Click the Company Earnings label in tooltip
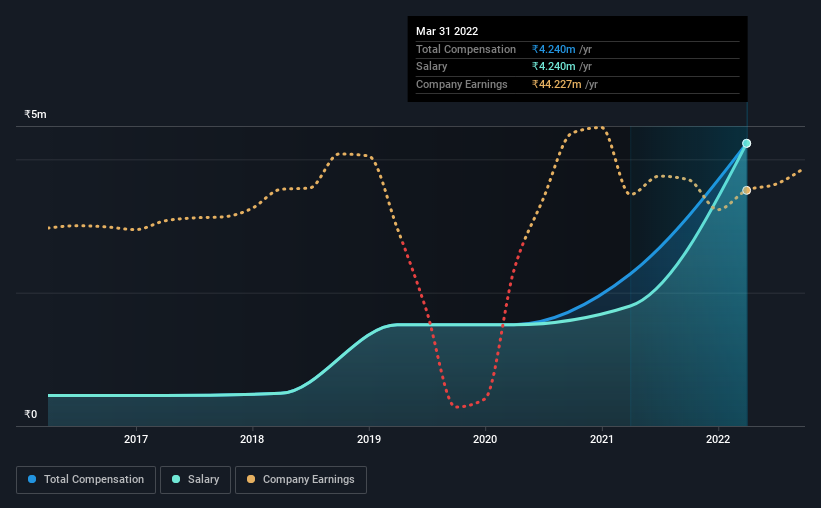Screen dimensions: 821x508 pos(462,84)
